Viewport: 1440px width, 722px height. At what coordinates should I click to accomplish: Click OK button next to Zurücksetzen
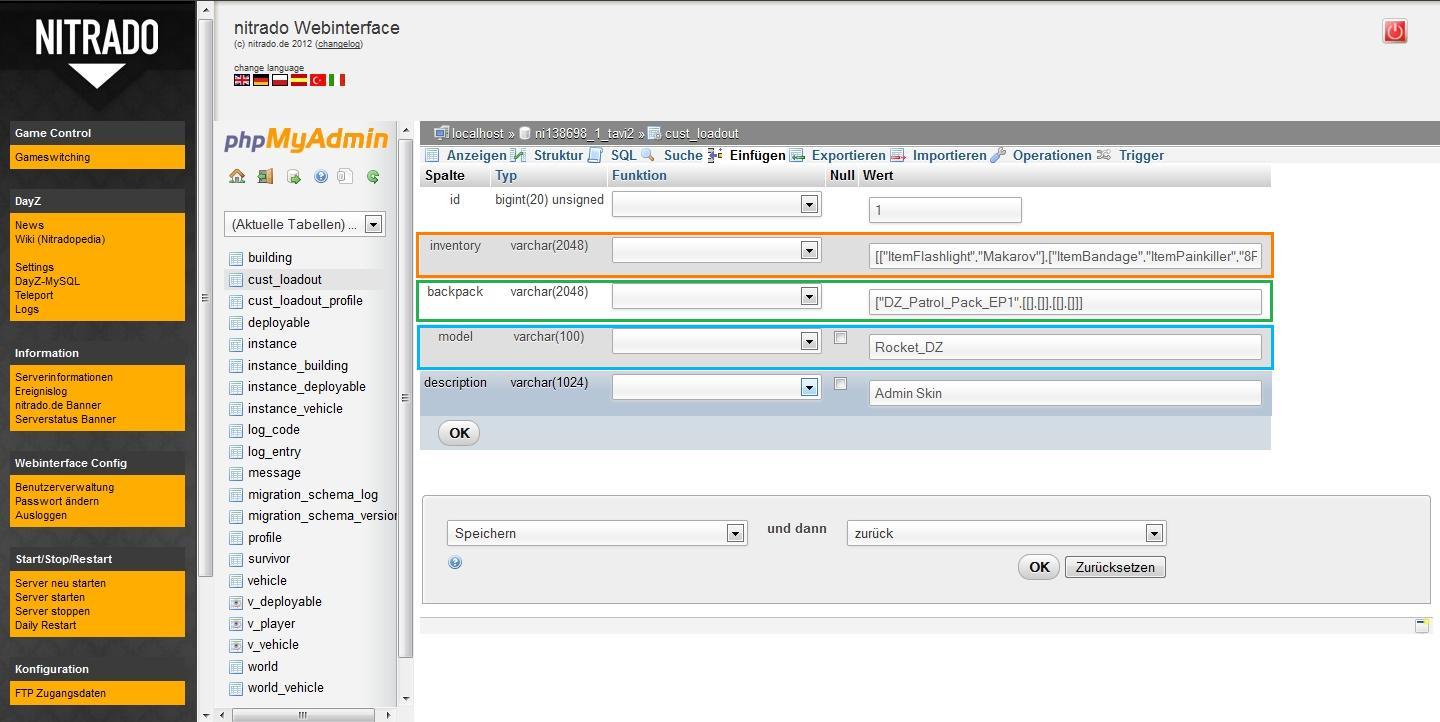pyautogui.click(x=1039, y=567)
